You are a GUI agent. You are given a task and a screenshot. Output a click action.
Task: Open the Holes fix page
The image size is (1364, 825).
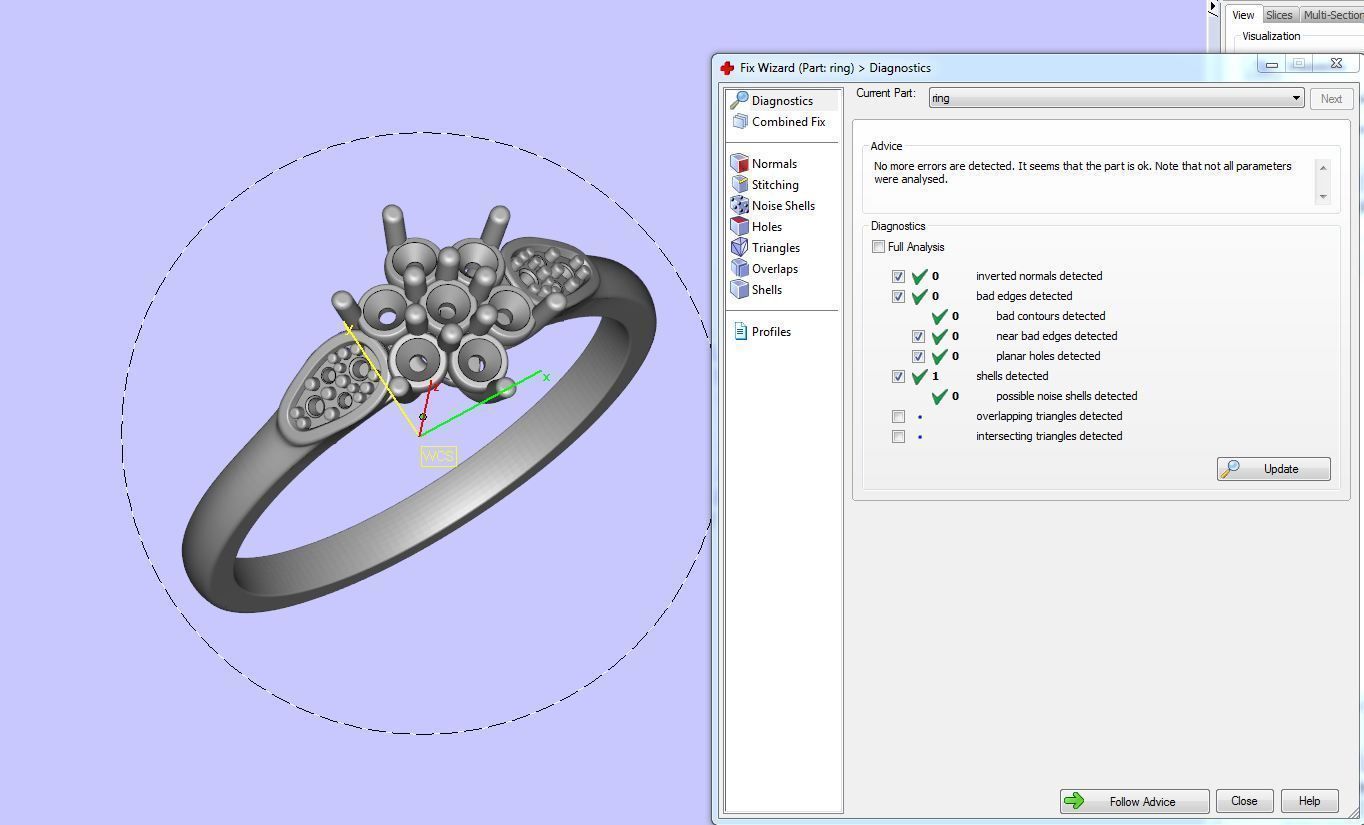click(767, 227)
